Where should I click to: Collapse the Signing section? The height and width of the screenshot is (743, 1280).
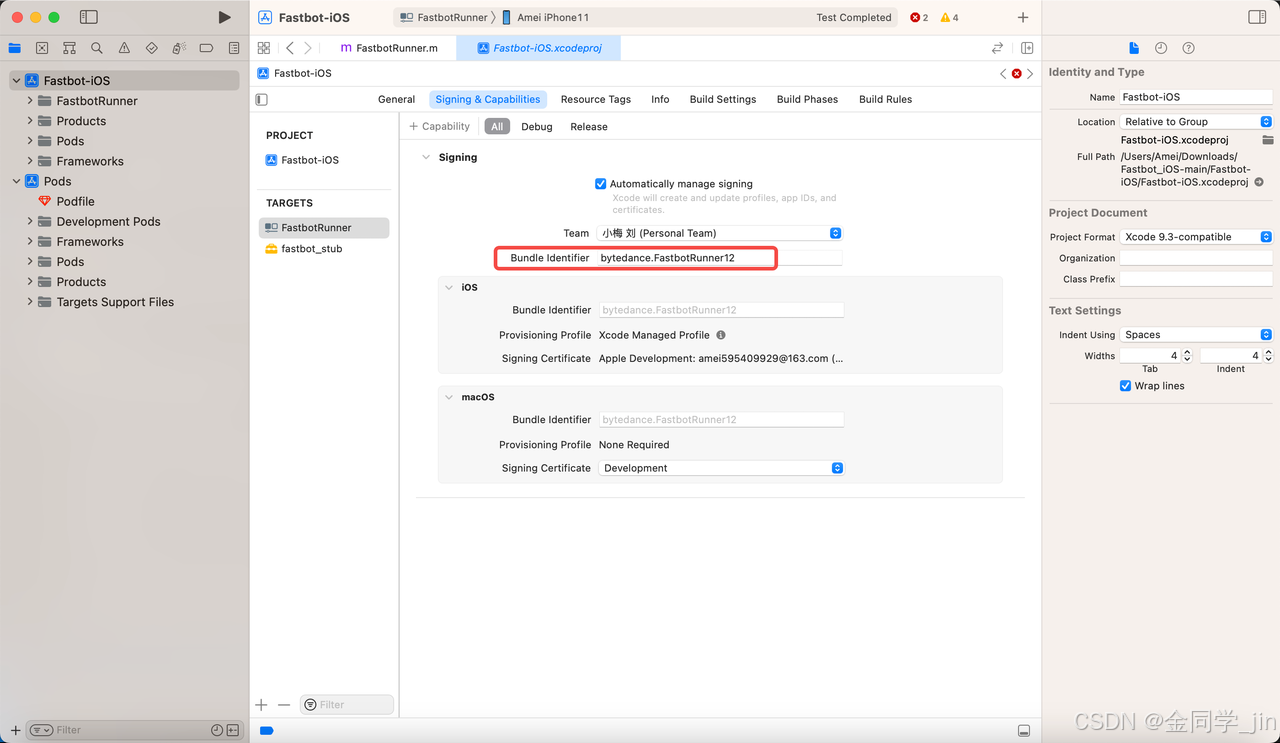(426, 157)
